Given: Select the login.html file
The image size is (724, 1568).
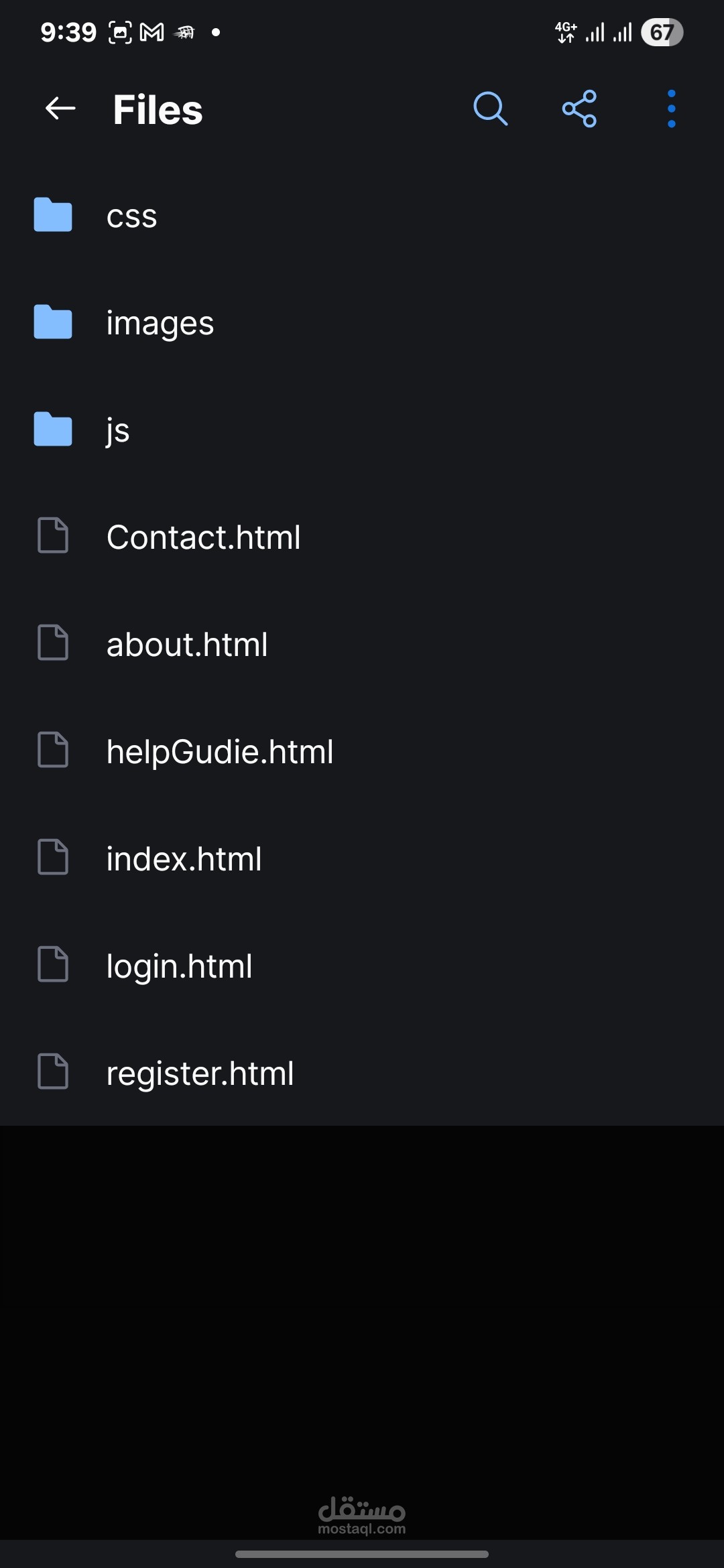Looking at the screenshot, I should 362,966.
